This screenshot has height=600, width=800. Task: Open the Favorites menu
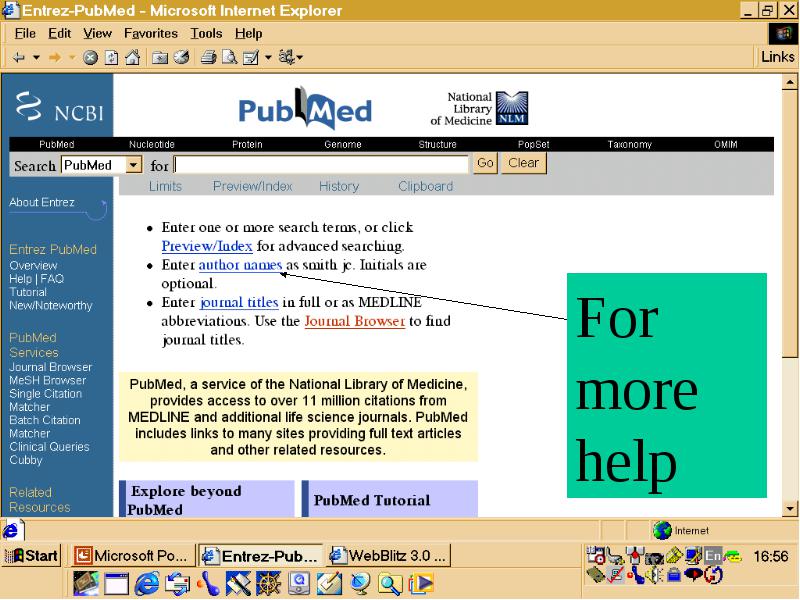pos(151,34)
